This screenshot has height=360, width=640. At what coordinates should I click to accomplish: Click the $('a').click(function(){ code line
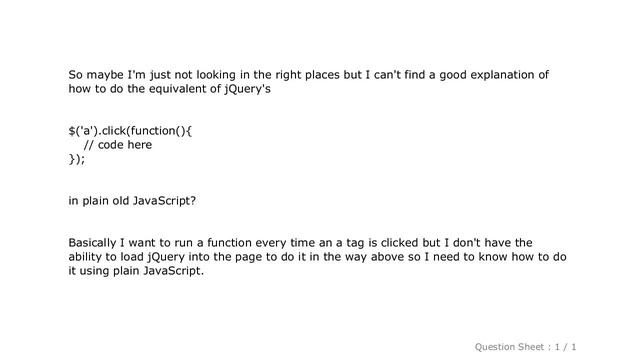point(130,131)
